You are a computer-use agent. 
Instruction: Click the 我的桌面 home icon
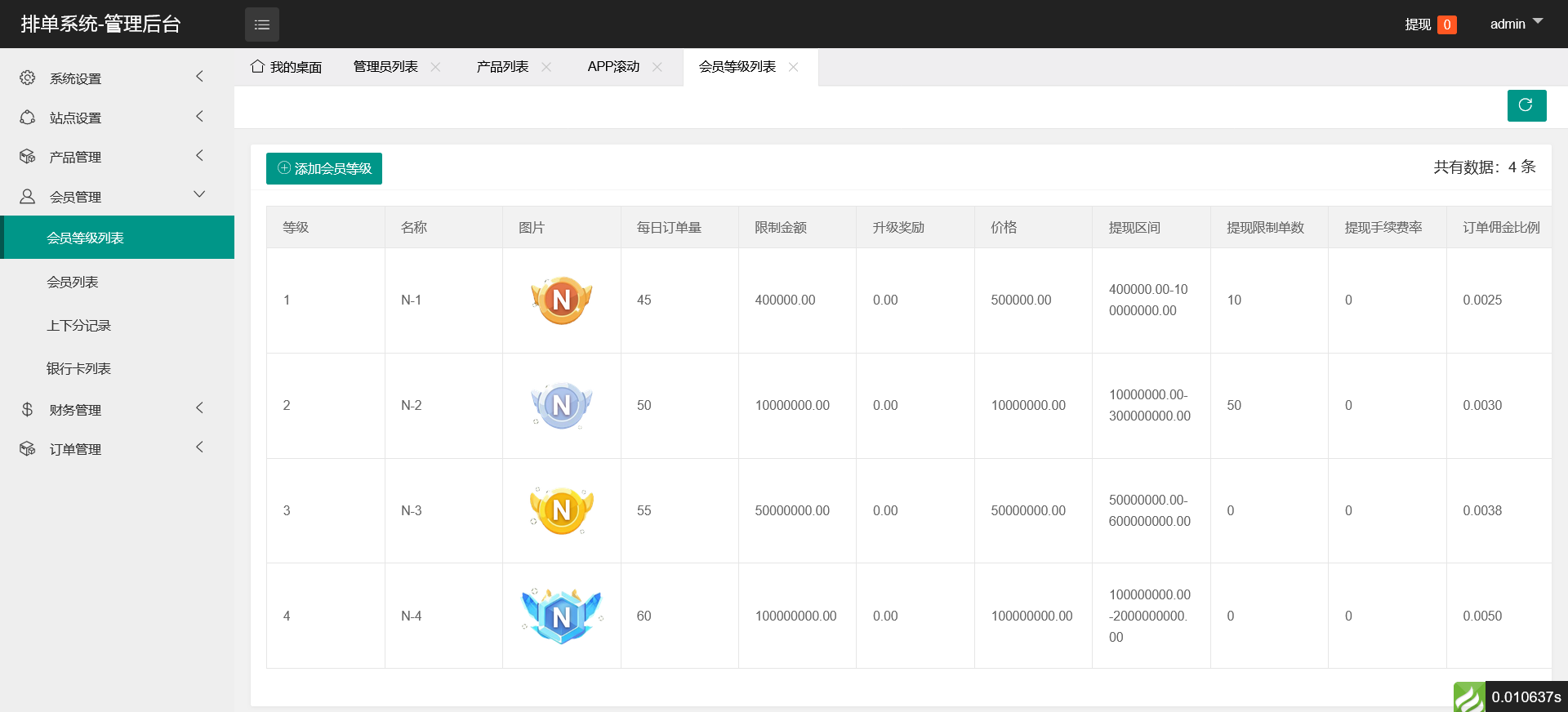257,66
